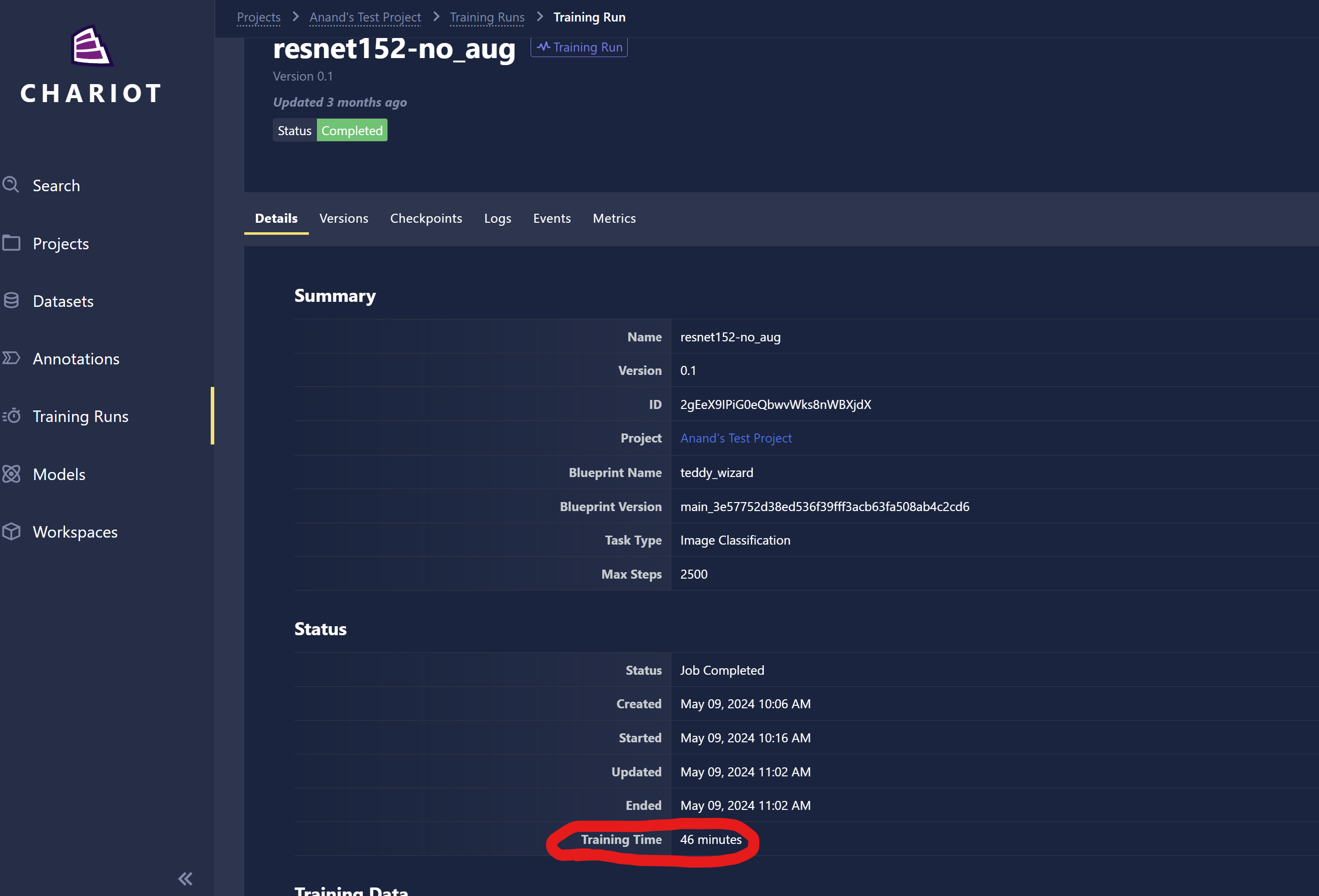Click the ID value 2gEeX9IPiG0eQbwvWks8nWBXjdX

click(776, 404)
